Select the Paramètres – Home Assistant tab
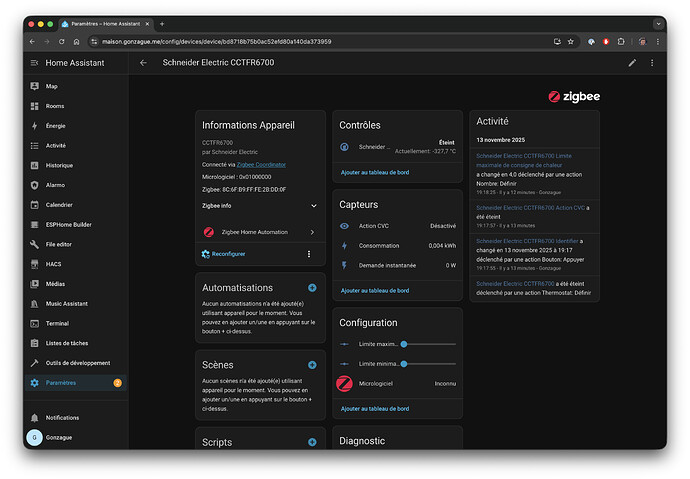The image size is (690, 479). (x=106, y=24)
